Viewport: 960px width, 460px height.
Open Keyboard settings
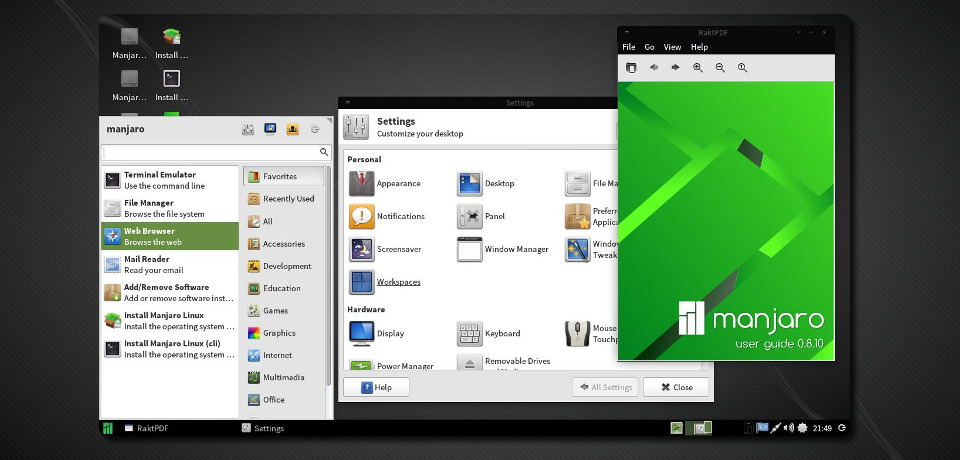coord(489,333)
